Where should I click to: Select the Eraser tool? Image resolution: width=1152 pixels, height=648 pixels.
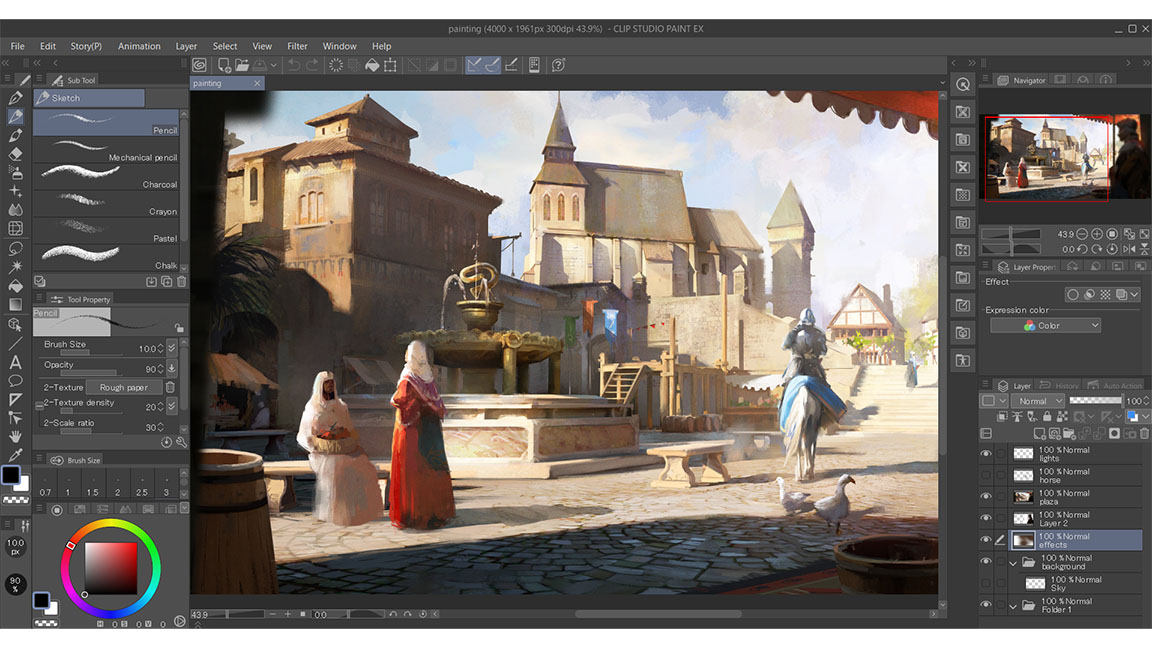pyautogui.click(x=14, y=153)
